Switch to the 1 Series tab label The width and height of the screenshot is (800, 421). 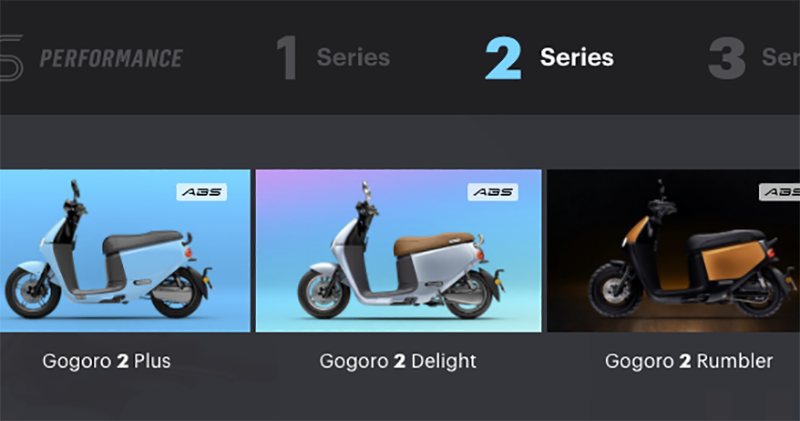pyautogui.click(x=353, y=57)
